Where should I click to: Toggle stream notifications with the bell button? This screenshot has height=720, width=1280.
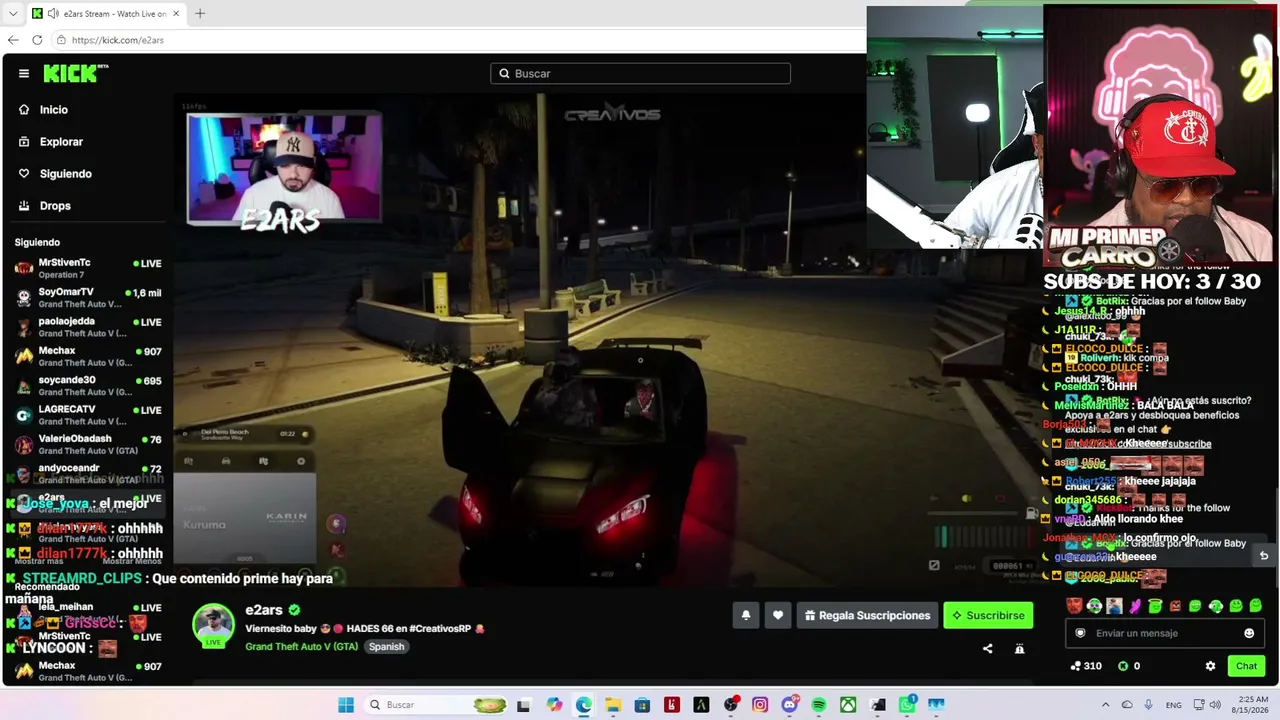point(746,616)
